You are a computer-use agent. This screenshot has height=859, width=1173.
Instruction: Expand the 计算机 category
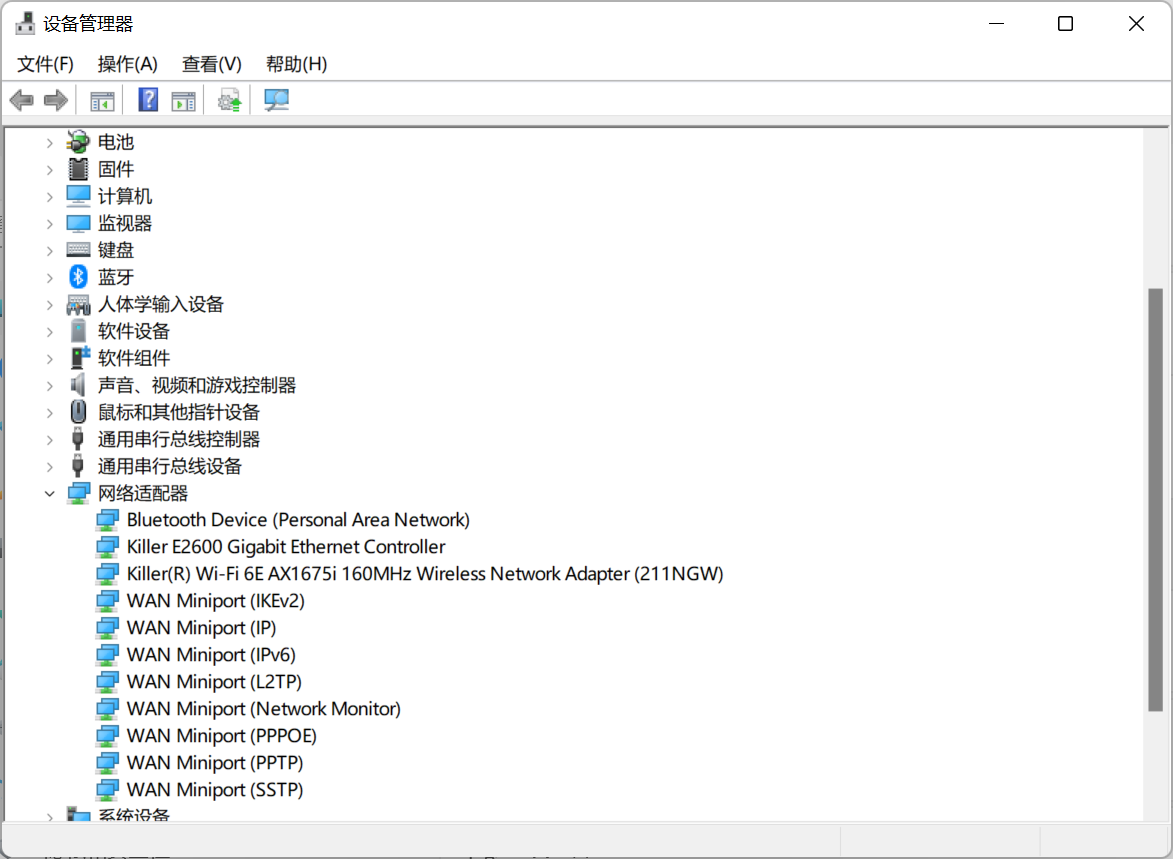point(49,197)
